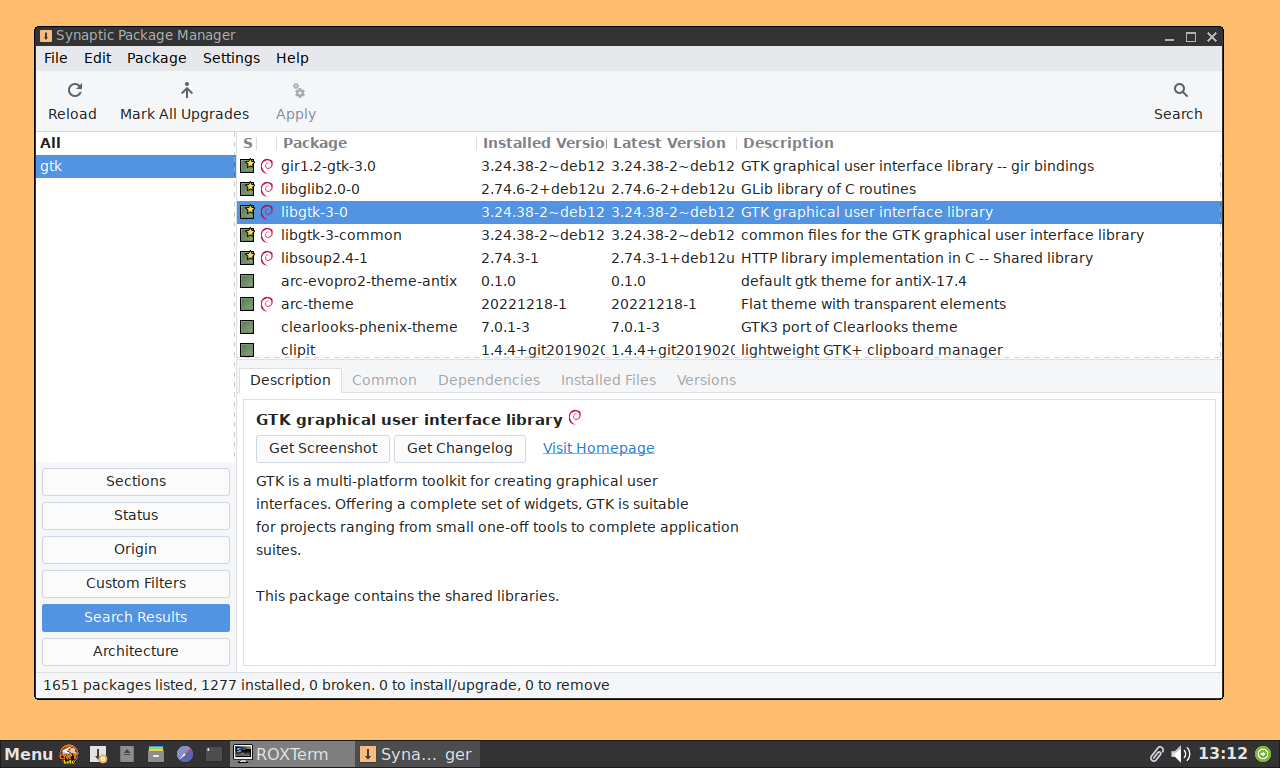Toggle status box for arc-evopro2-theme-antix
The image size is (1280, 768).
pyautogui.click(x=247, y=281)
